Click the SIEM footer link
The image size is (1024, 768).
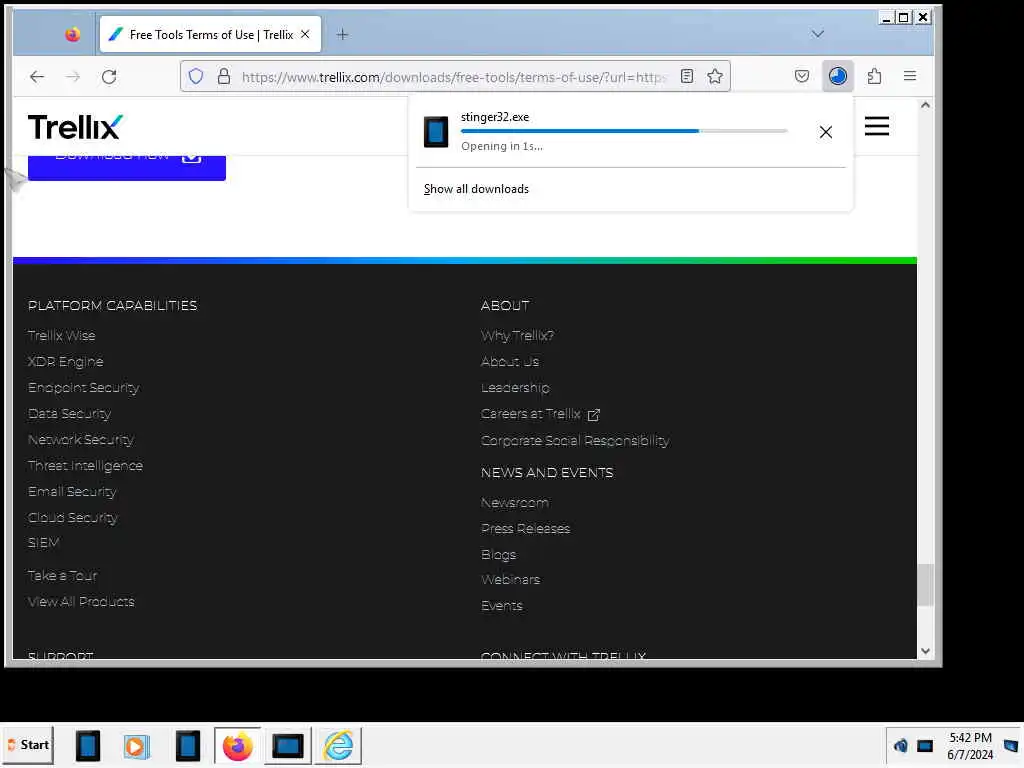(43, 543)
